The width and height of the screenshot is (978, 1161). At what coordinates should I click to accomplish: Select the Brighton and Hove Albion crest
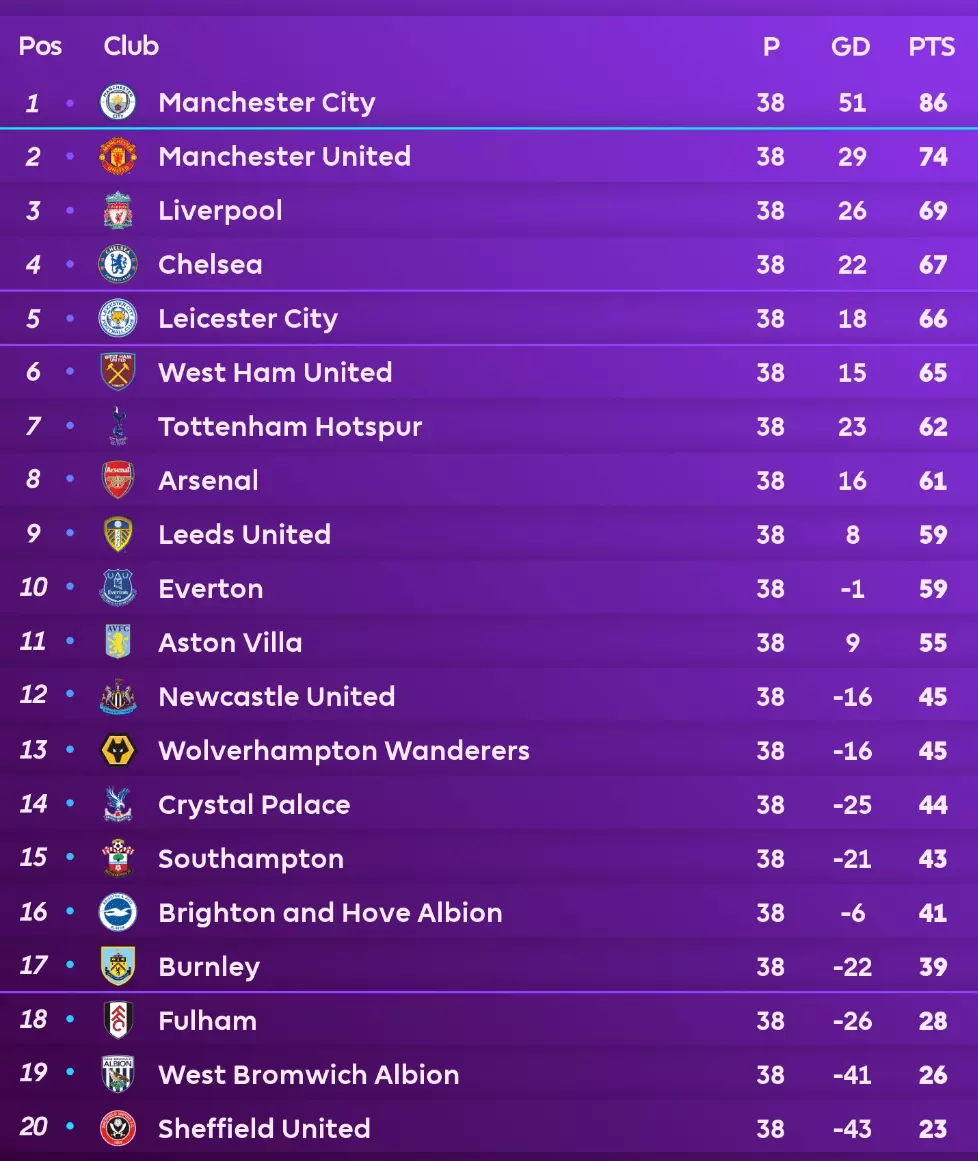(x=118, y=912)
